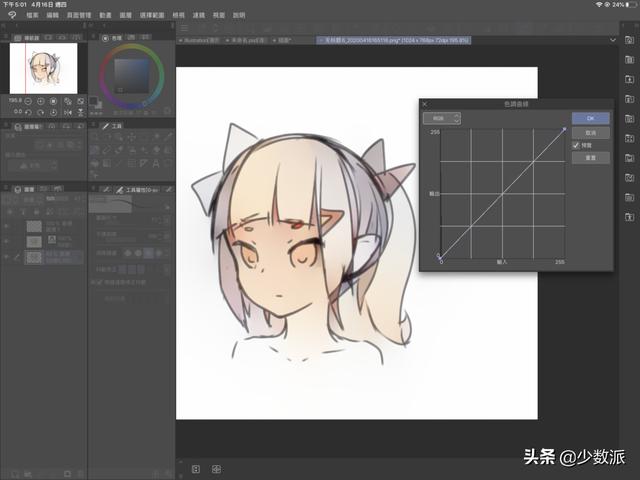Open the command bar hamburger menu
The height and width of the screenshot is (480, 640).
coord(184,28)
